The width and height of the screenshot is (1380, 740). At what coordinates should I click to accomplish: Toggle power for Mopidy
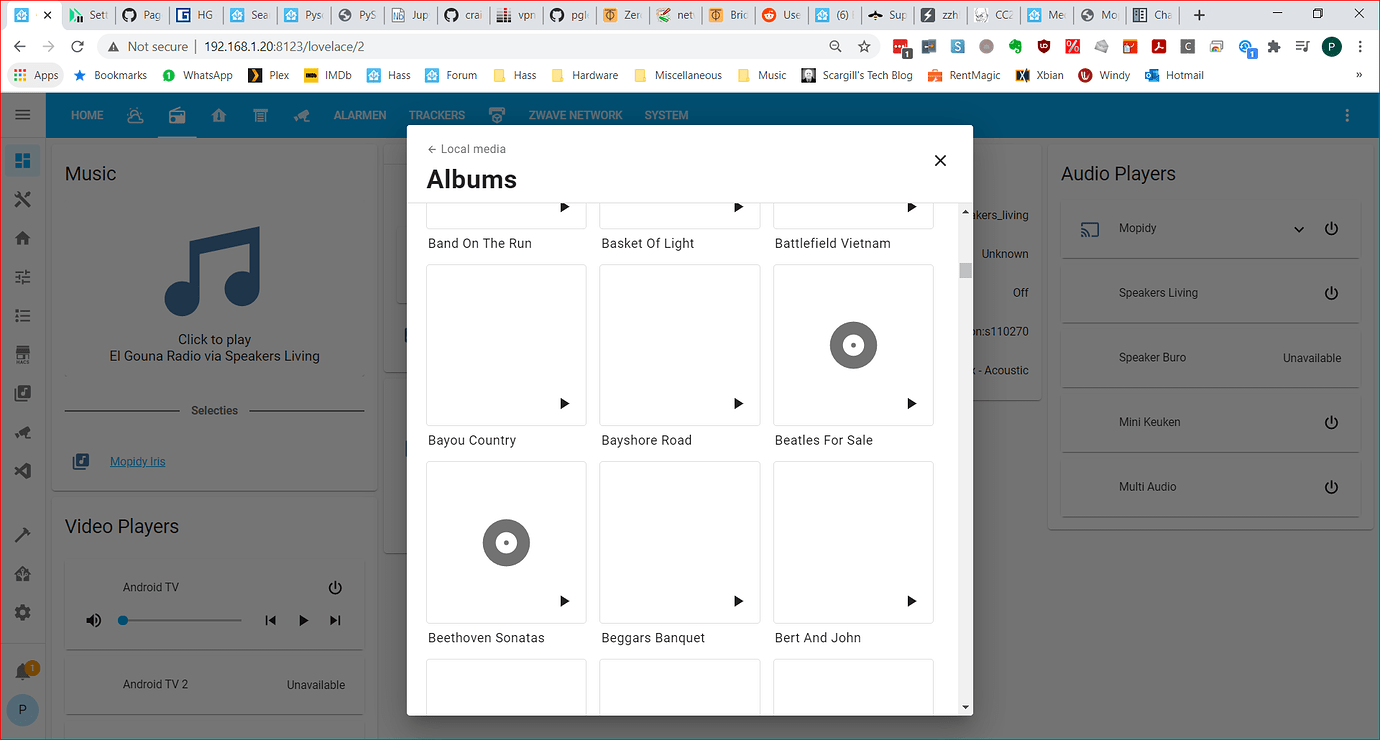[x=1331, y=228]
